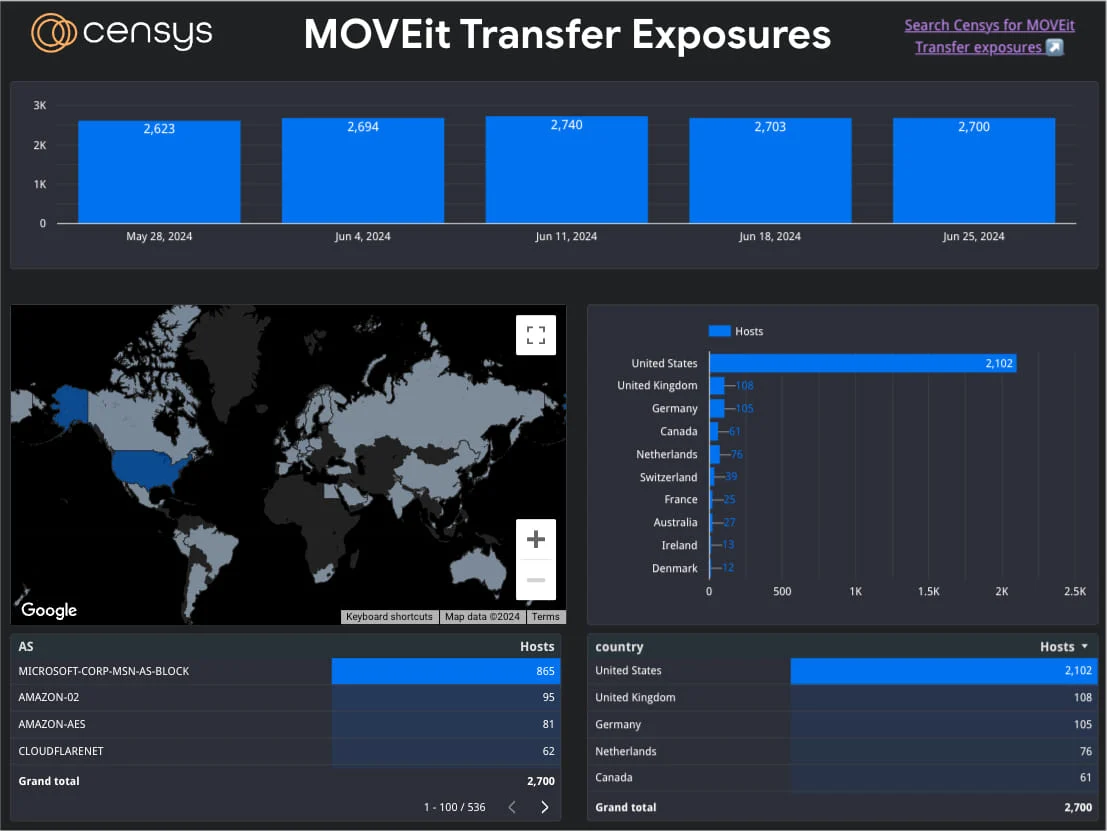
Task: Click the United States on the map
Action: pyautogui.click(x=148, y=468)
